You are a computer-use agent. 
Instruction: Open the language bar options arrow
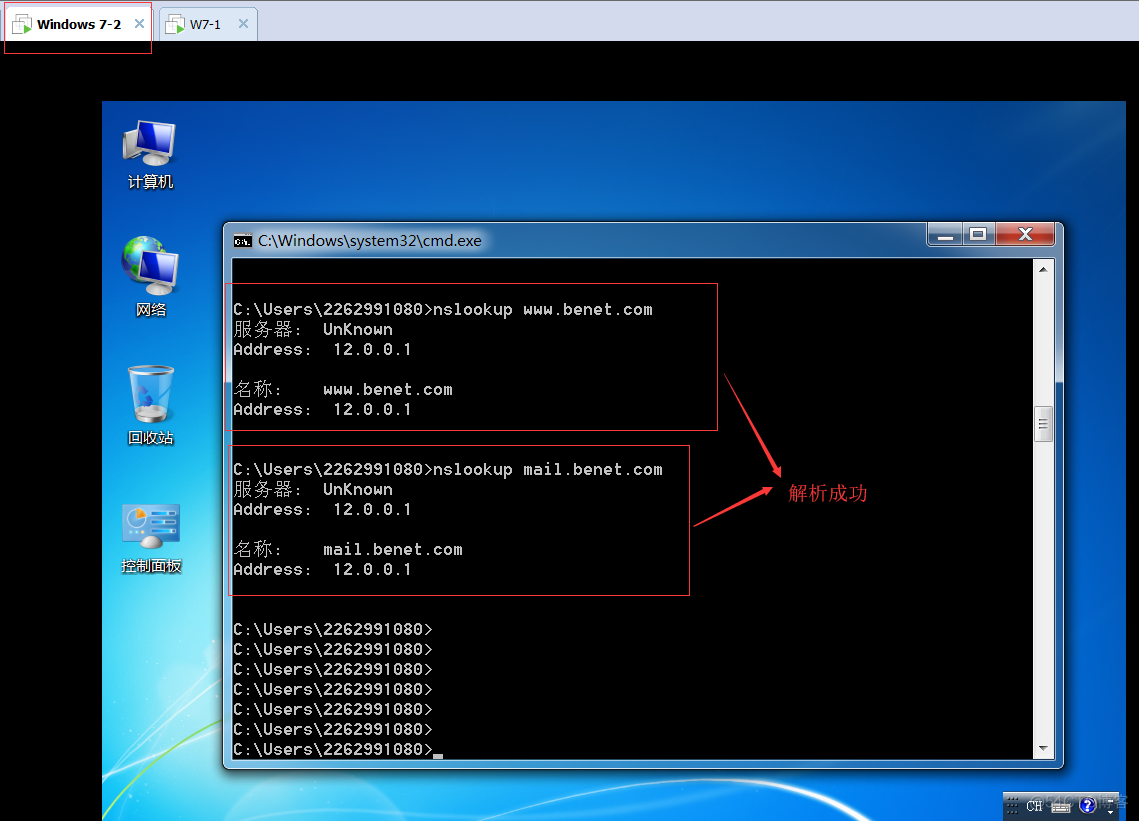(x=1111, y=812)
